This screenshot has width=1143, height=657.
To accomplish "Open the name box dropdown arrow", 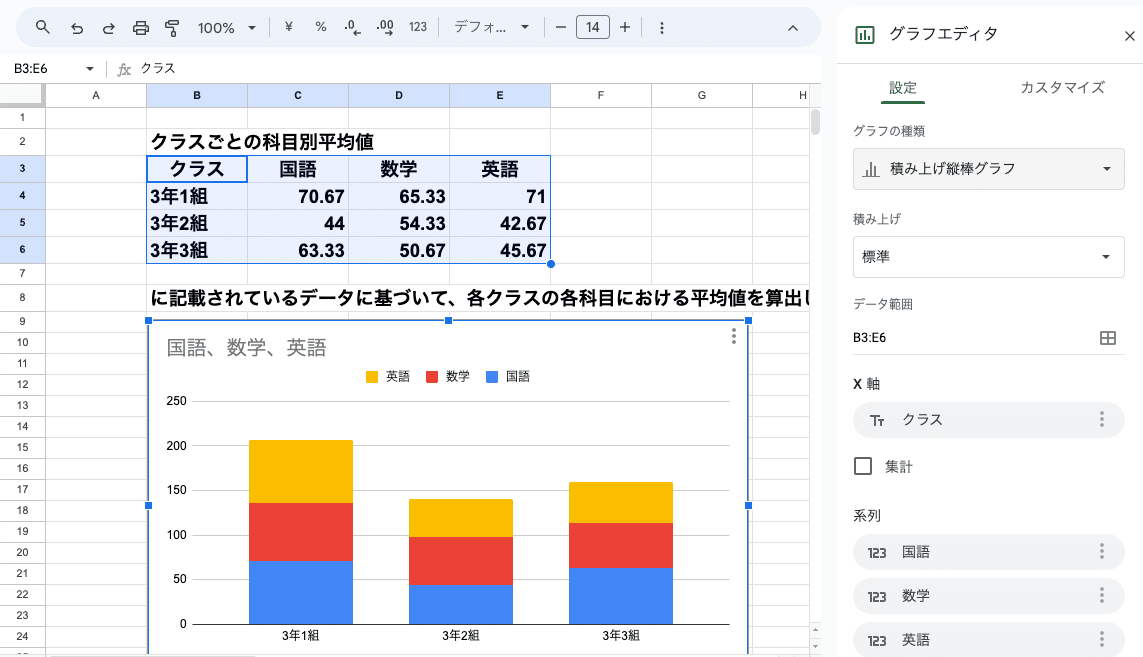I will (90, 69).
